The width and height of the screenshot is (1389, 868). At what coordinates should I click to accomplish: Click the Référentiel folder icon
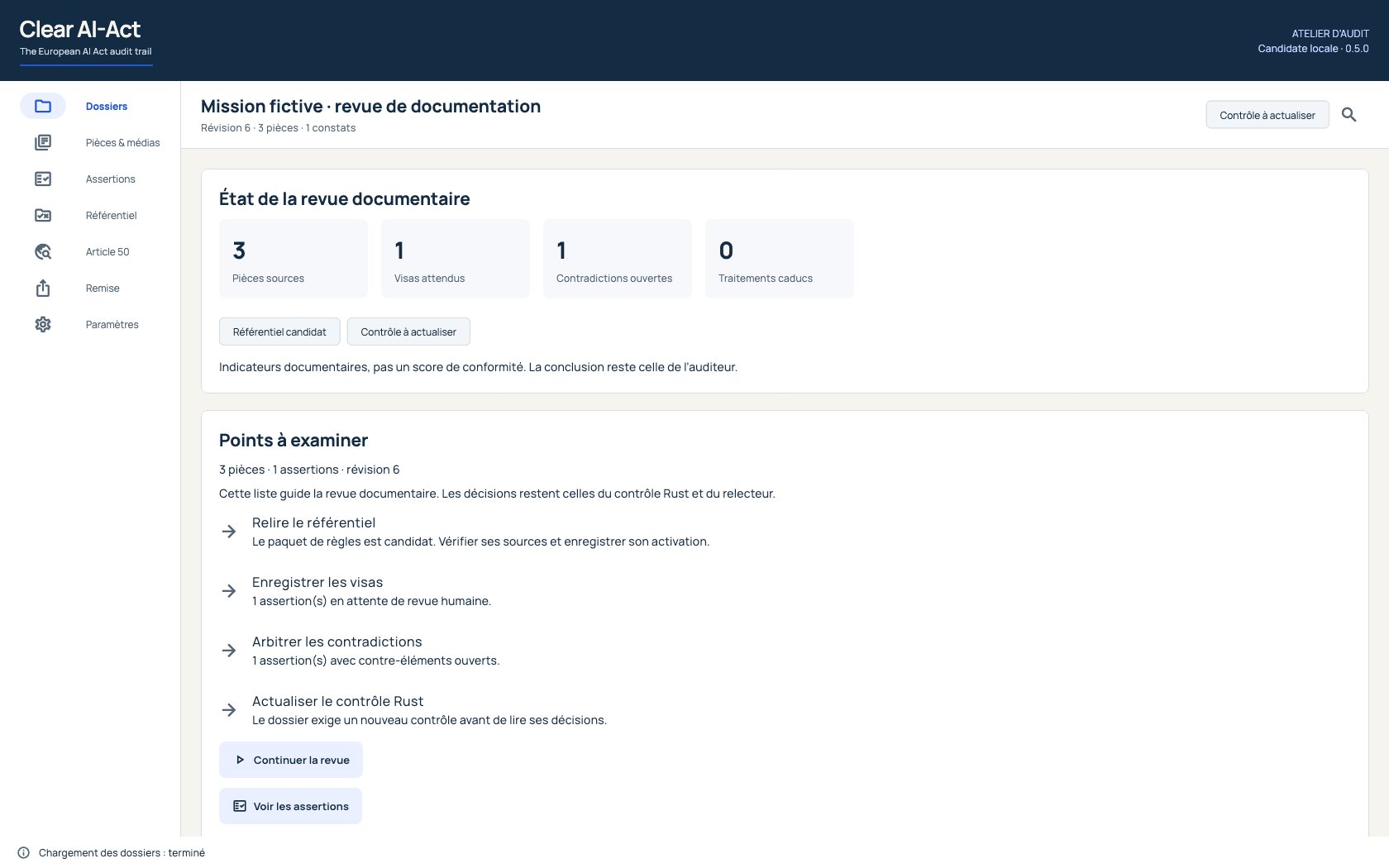43,215
